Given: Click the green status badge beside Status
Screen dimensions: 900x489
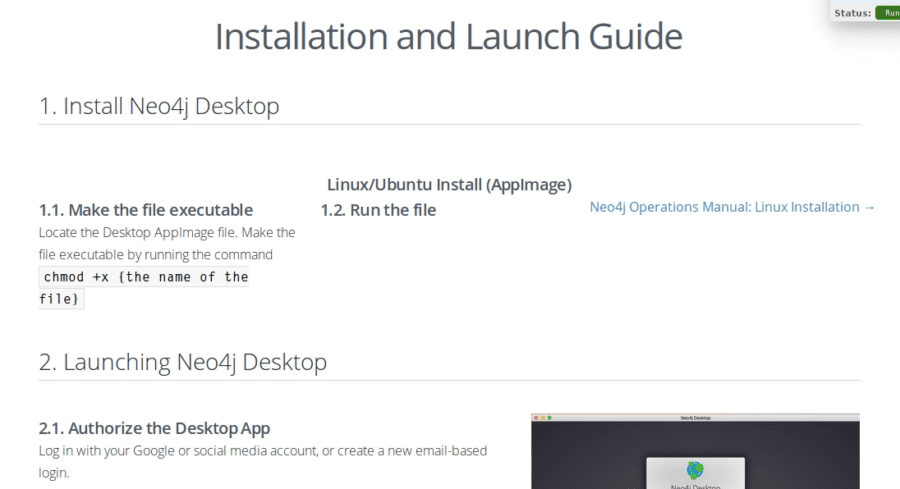Looking at the screenshot, I should tap(888, 13).
